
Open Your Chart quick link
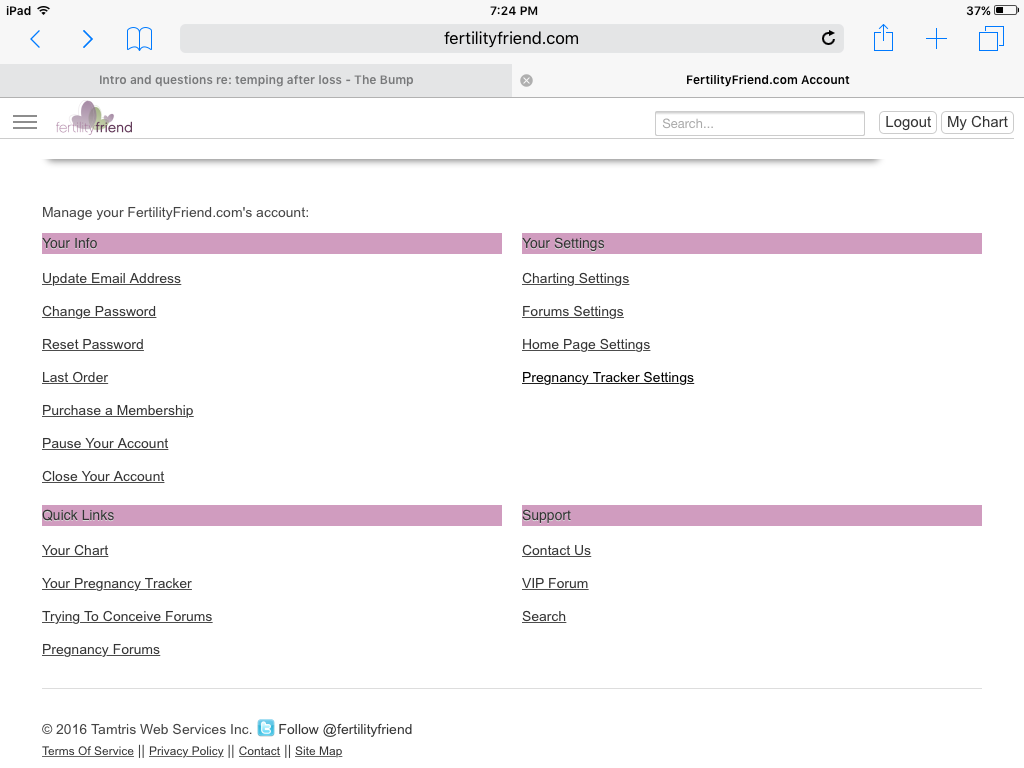(x=75, y=551)
